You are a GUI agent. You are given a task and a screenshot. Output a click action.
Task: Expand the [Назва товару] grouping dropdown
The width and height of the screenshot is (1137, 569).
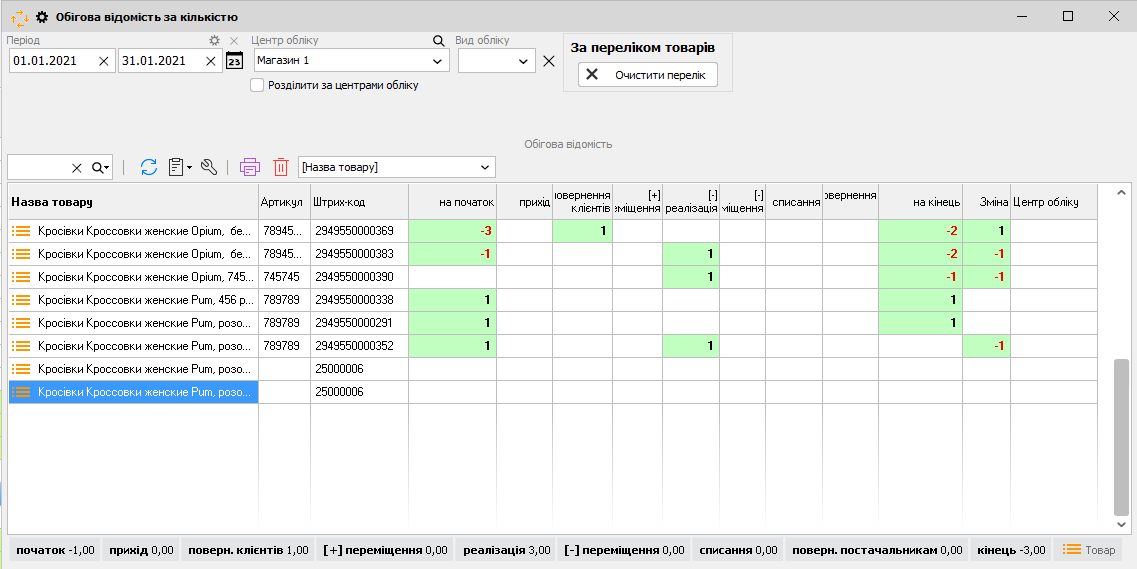point(485,167)
